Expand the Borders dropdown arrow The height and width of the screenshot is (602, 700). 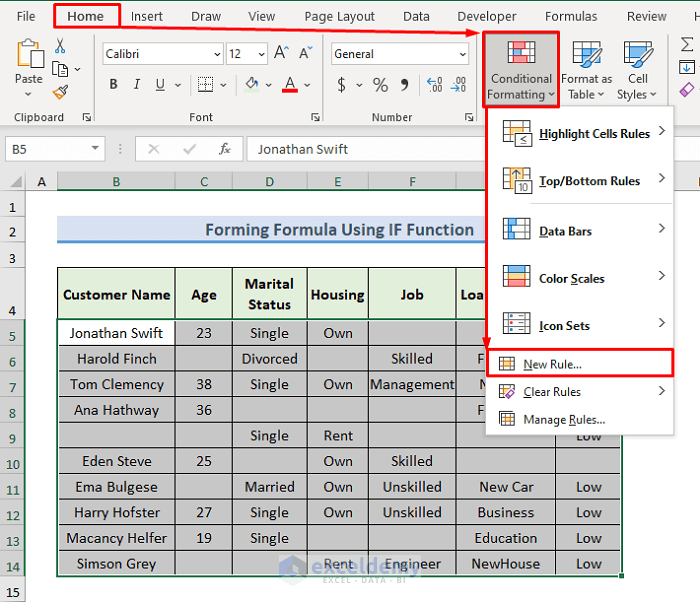point(223,84)
